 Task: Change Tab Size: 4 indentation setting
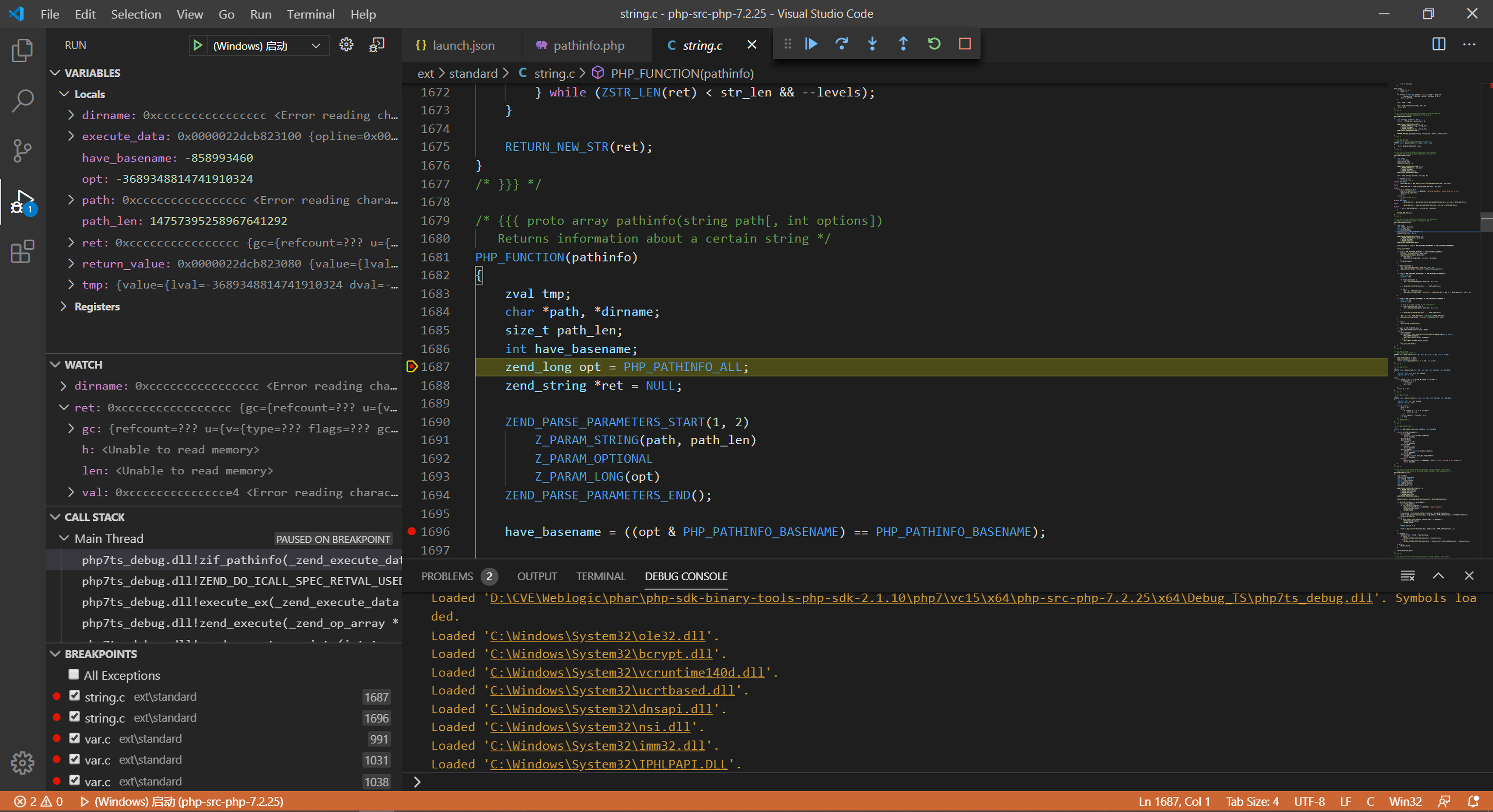pos(1252,802)
